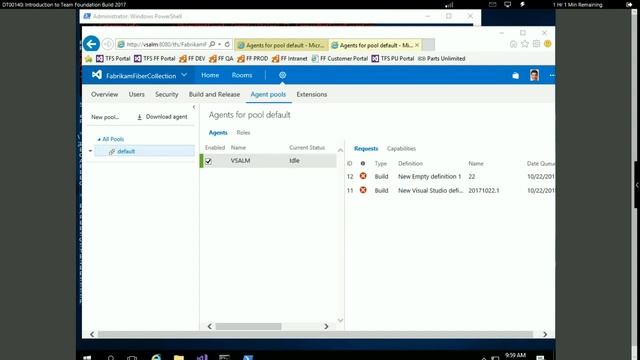Image resolution: width=640 pixels, height=360 pixels.
Task: Open the dropdown arrow beside default pool
Action: click(x=90, y=151)
